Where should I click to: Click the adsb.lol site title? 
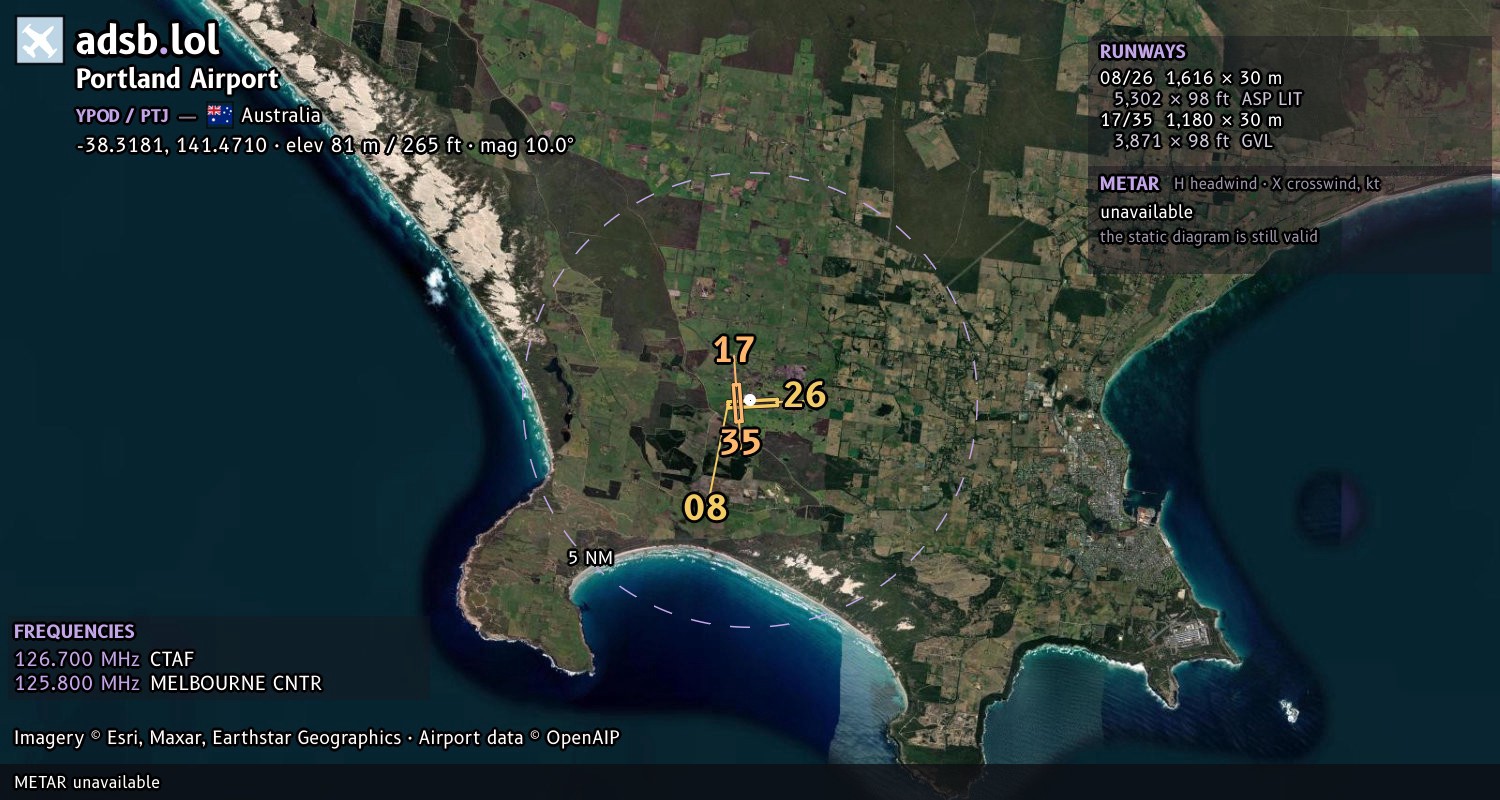click(148, 40)
